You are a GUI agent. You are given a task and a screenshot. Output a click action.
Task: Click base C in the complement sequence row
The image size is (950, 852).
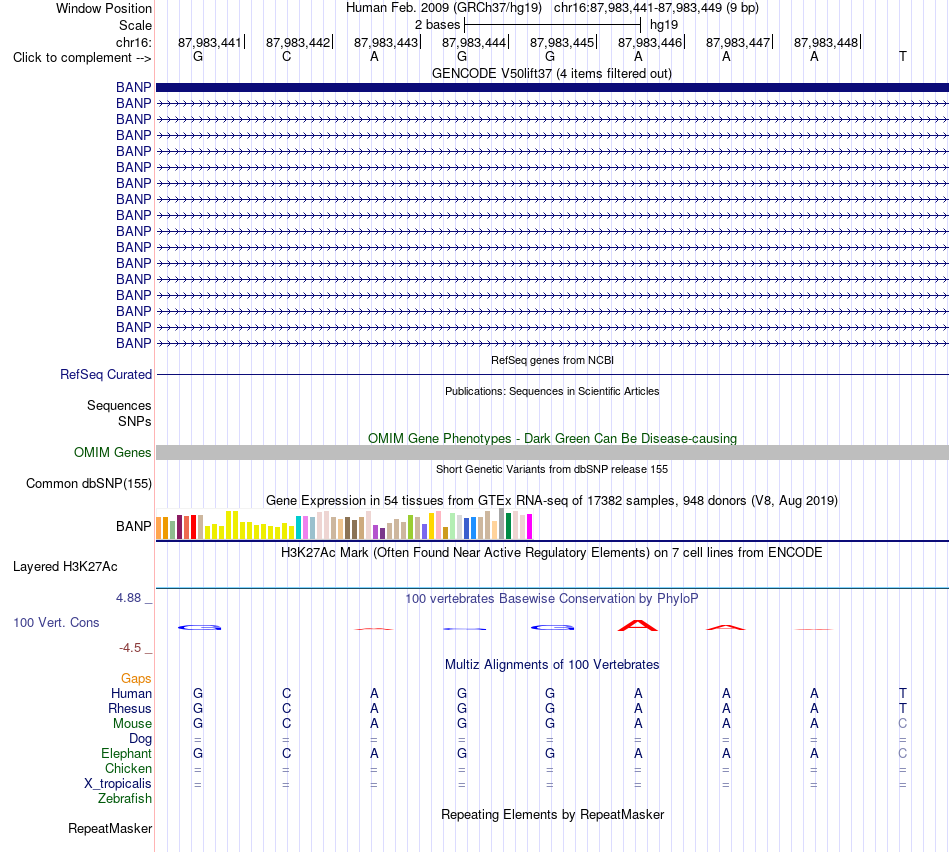(287, 56)
